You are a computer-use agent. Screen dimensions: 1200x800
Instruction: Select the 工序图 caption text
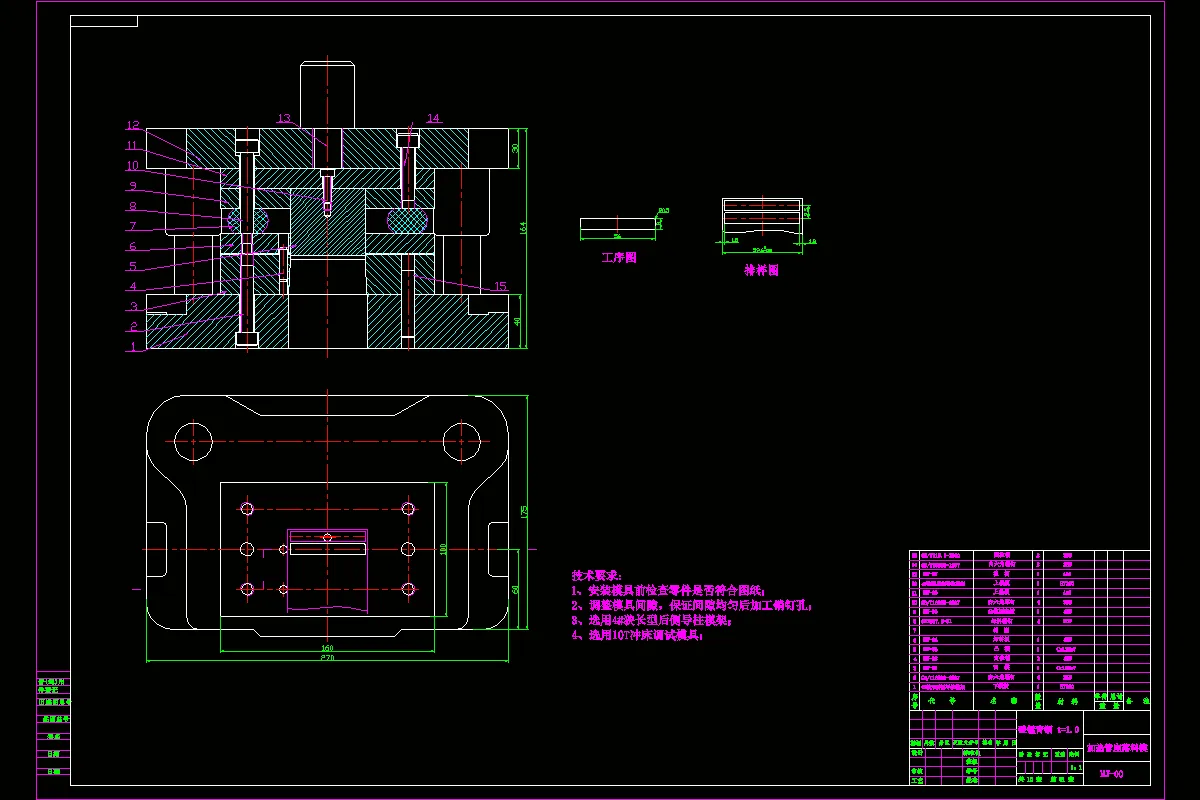(x=618, y=257)
